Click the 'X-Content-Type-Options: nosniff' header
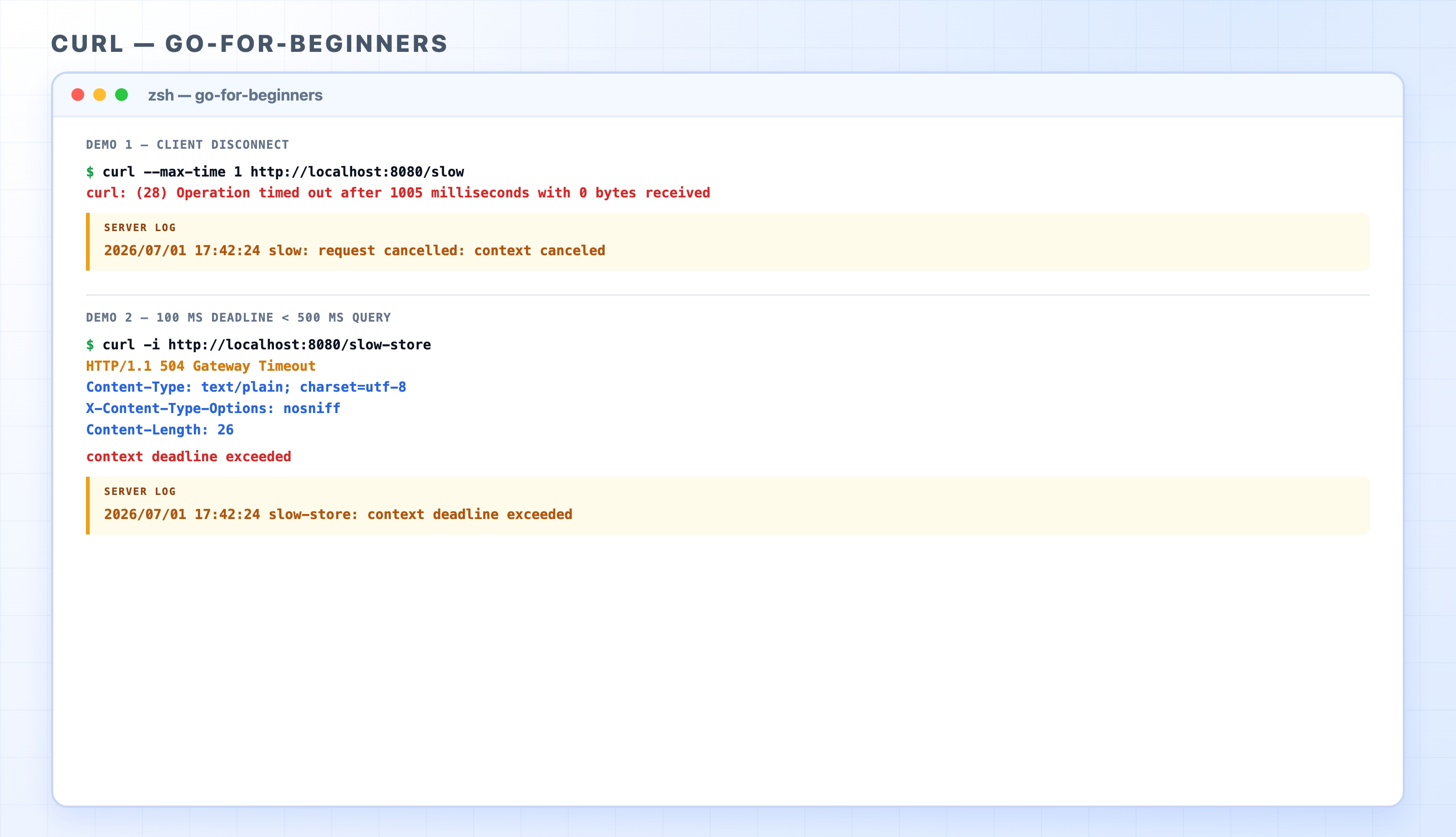The height and width of the screenshot is (837, 1456). (x=213, y=408)
